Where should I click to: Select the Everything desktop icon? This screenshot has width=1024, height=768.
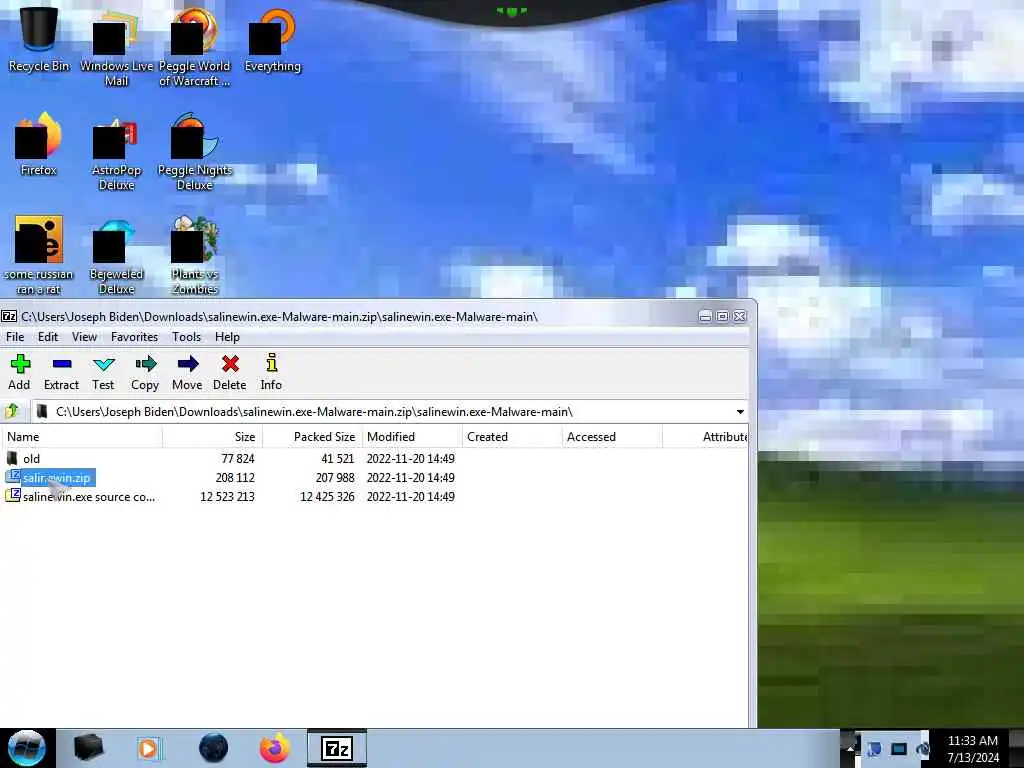click(x=273, y=38)
